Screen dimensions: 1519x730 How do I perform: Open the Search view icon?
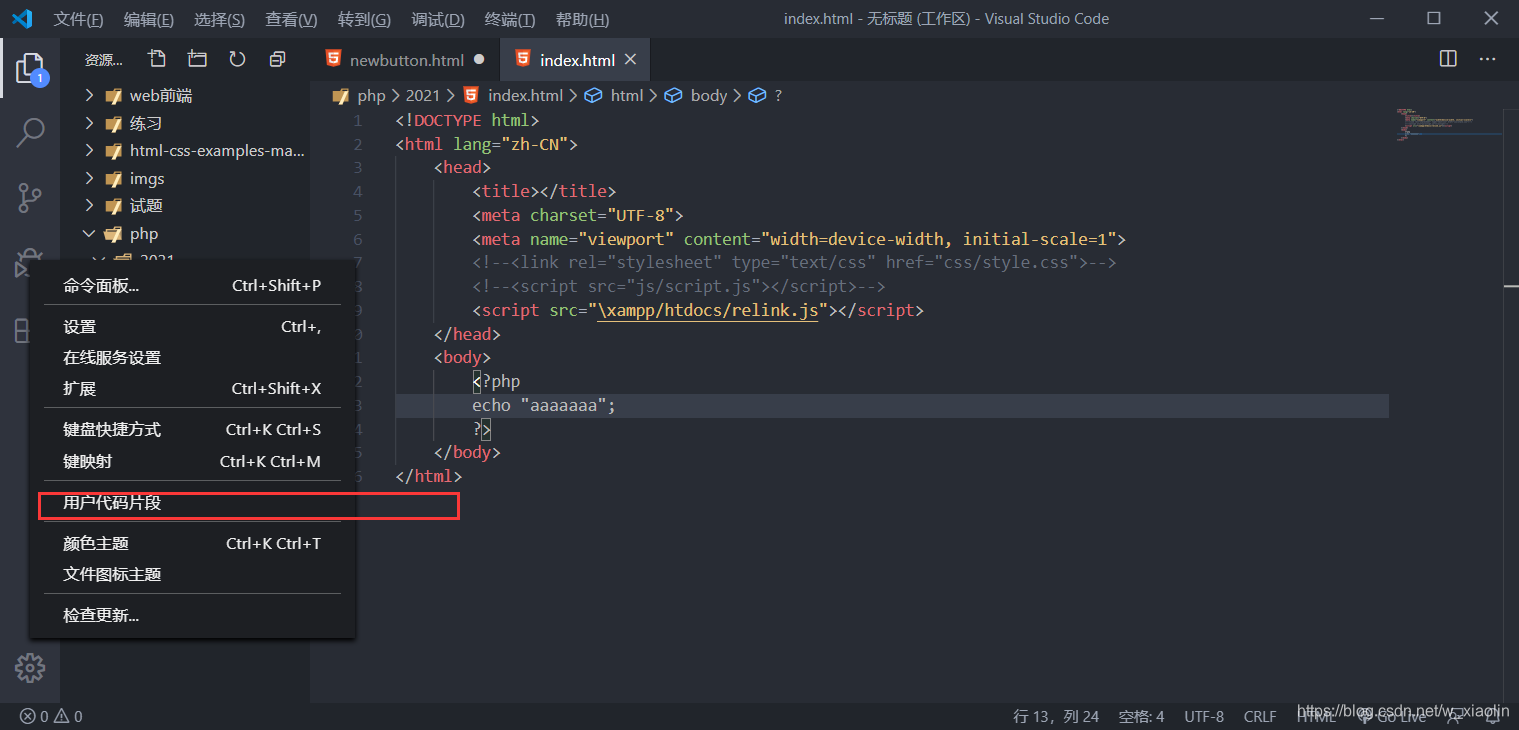click(x=30, y=132)
